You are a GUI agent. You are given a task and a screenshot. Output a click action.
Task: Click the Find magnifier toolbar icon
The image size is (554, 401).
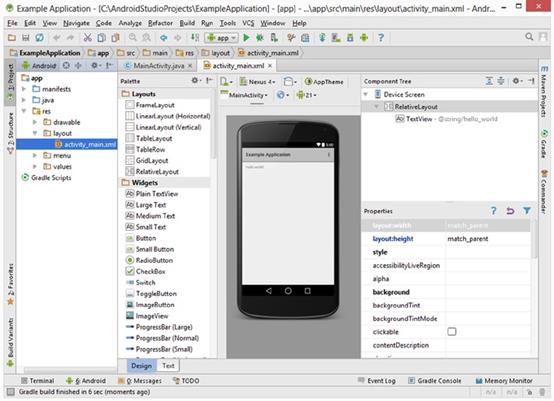(x=133, y=37)
